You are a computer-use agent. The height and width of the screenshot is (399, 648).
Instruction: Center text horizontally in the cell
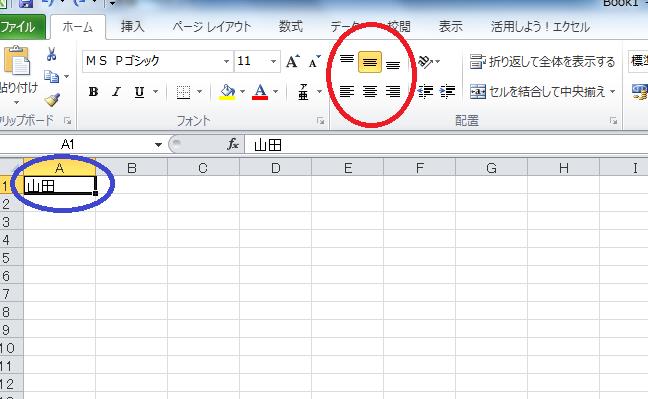(370, 91)
